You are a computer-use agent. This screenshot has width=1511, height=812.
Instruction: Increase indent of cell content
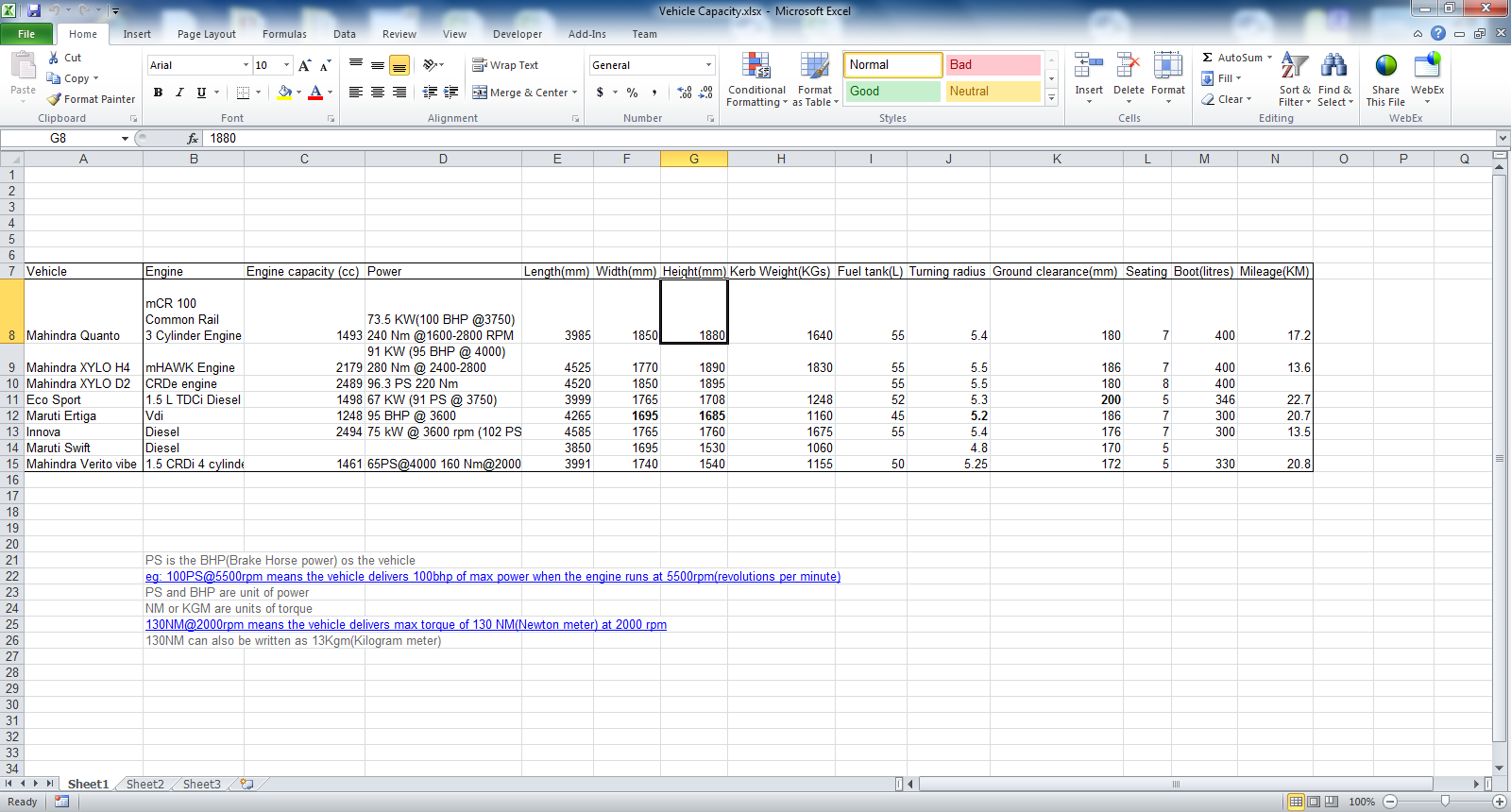tap(451, 92)
